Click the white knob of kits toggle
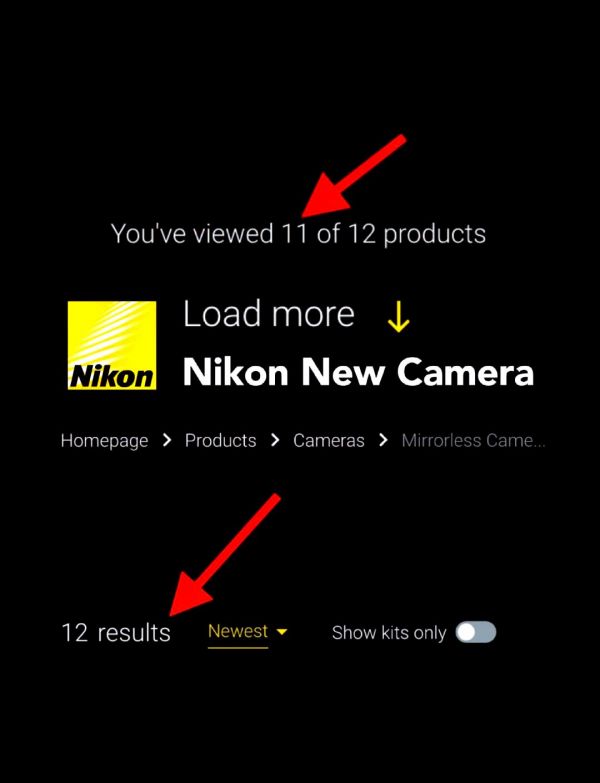Viewport: 600px width, 783px height. [466, 632]
